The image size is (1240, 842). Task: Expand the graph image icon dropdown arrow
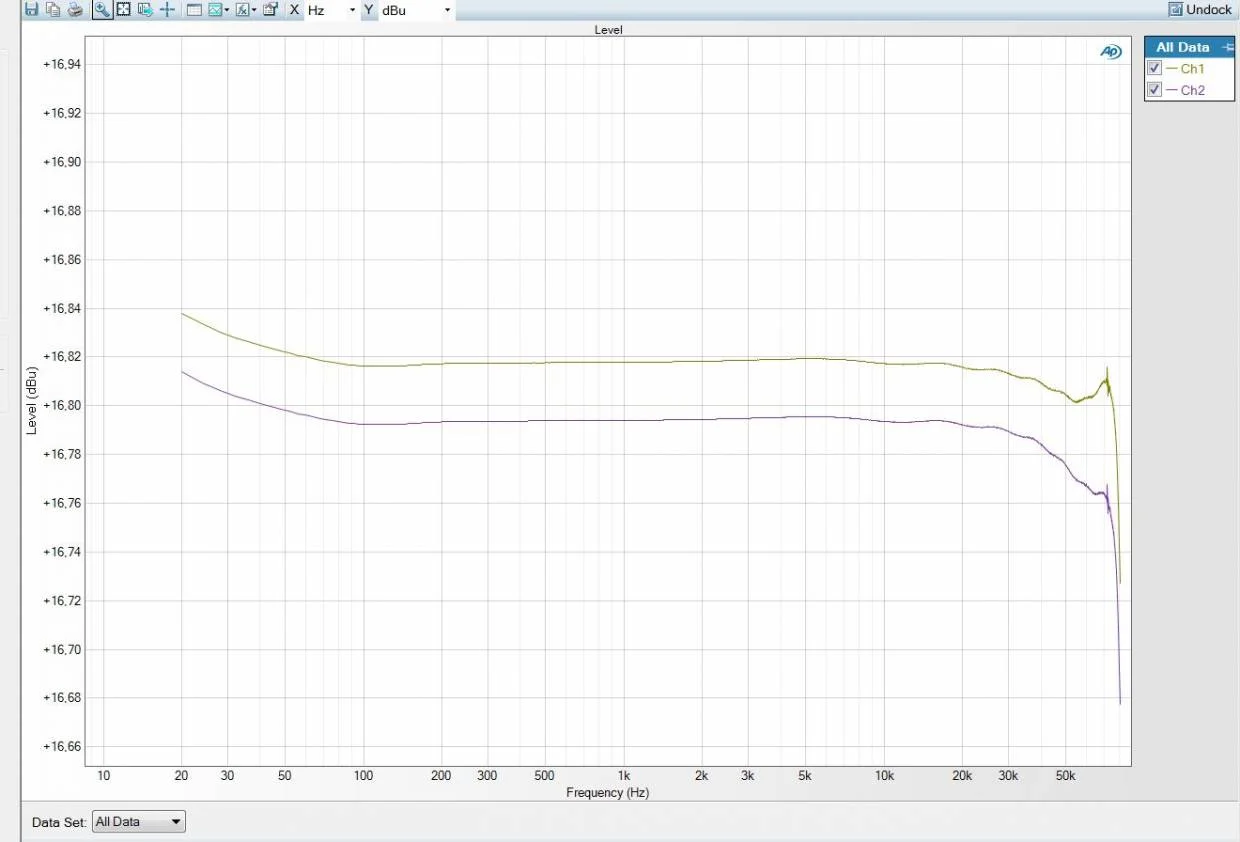227,10
